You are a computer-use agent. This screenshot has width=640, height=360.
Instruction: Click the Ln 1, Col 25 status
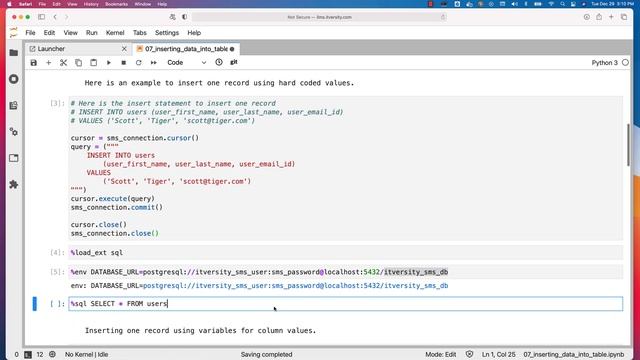(x=498, y=354)
